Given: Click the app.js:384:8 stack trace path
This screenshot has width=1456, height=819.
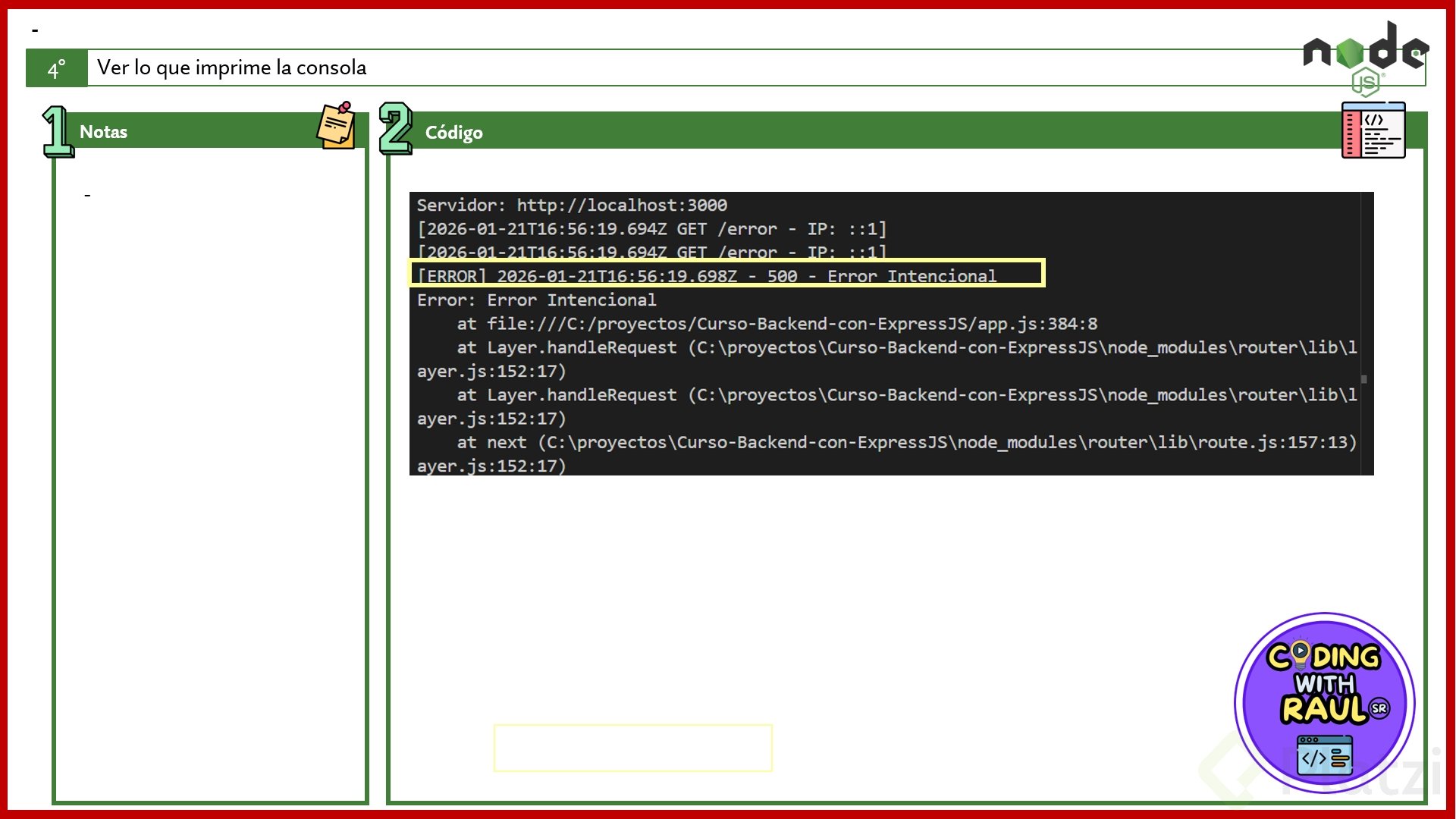Looking at the screenshot, I should click(x=791, y=324).
